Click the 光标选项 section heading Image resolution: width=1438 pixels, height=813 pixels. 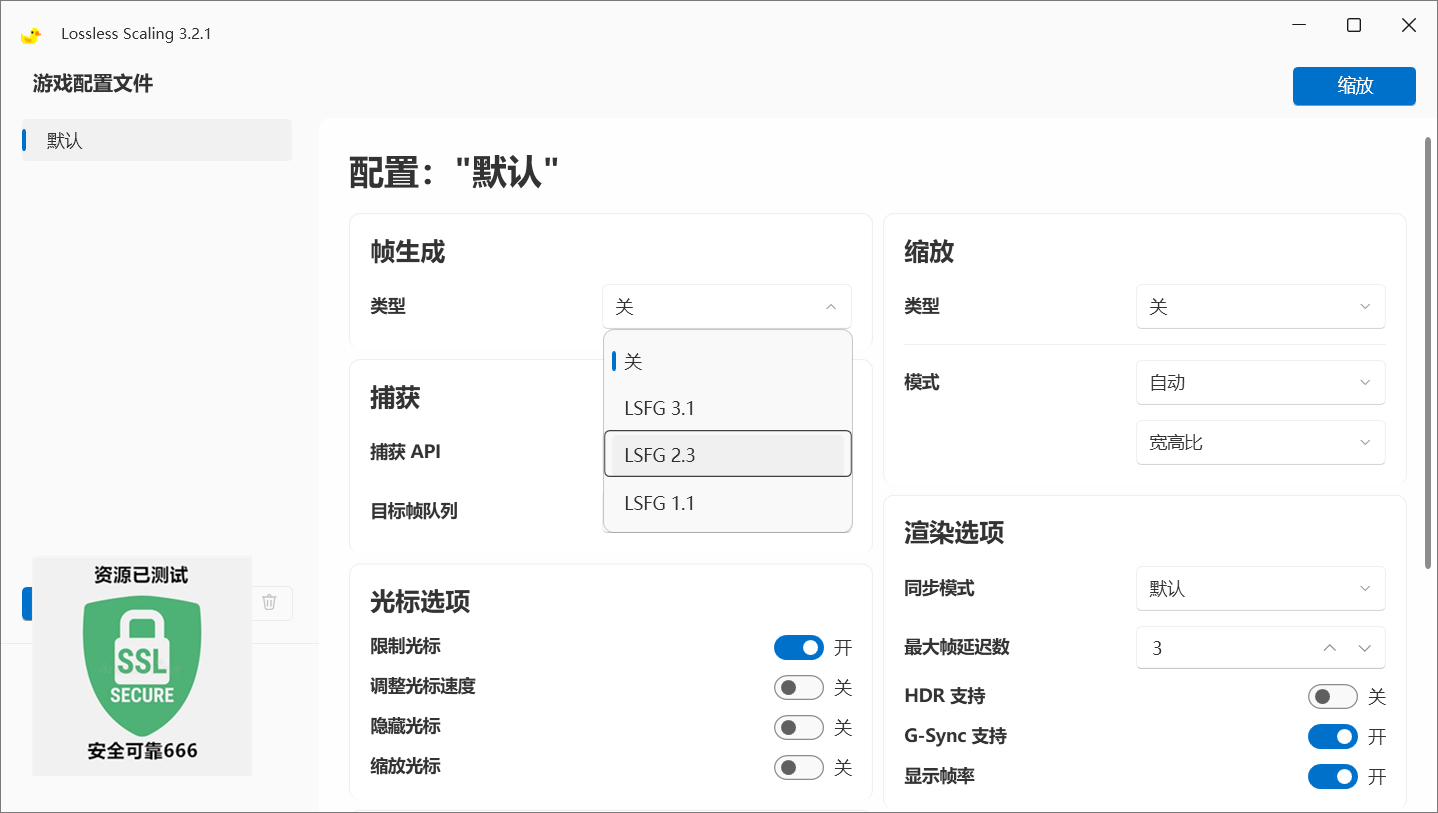420,602
